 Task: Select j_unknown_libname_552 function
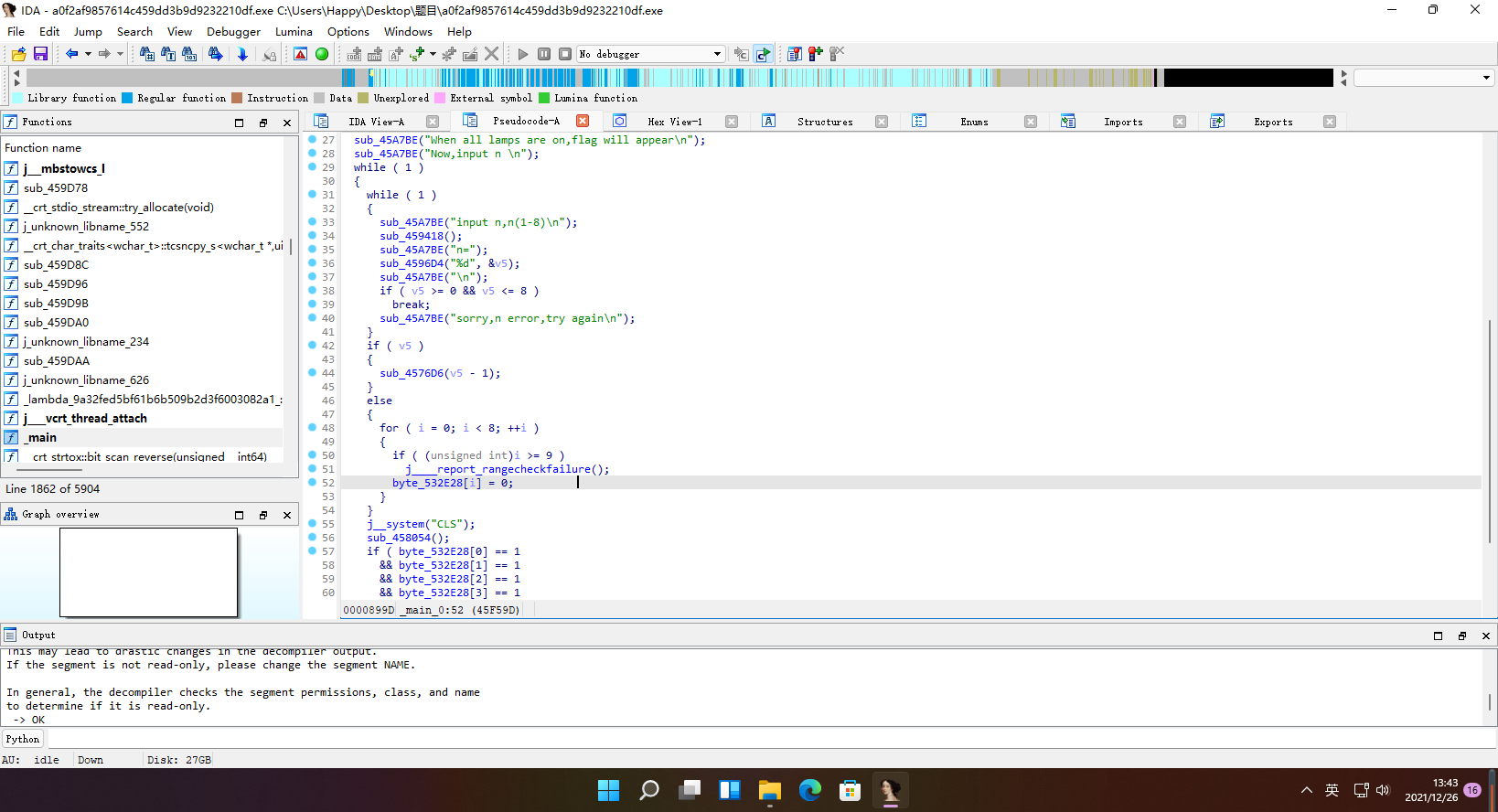[143, 226]
